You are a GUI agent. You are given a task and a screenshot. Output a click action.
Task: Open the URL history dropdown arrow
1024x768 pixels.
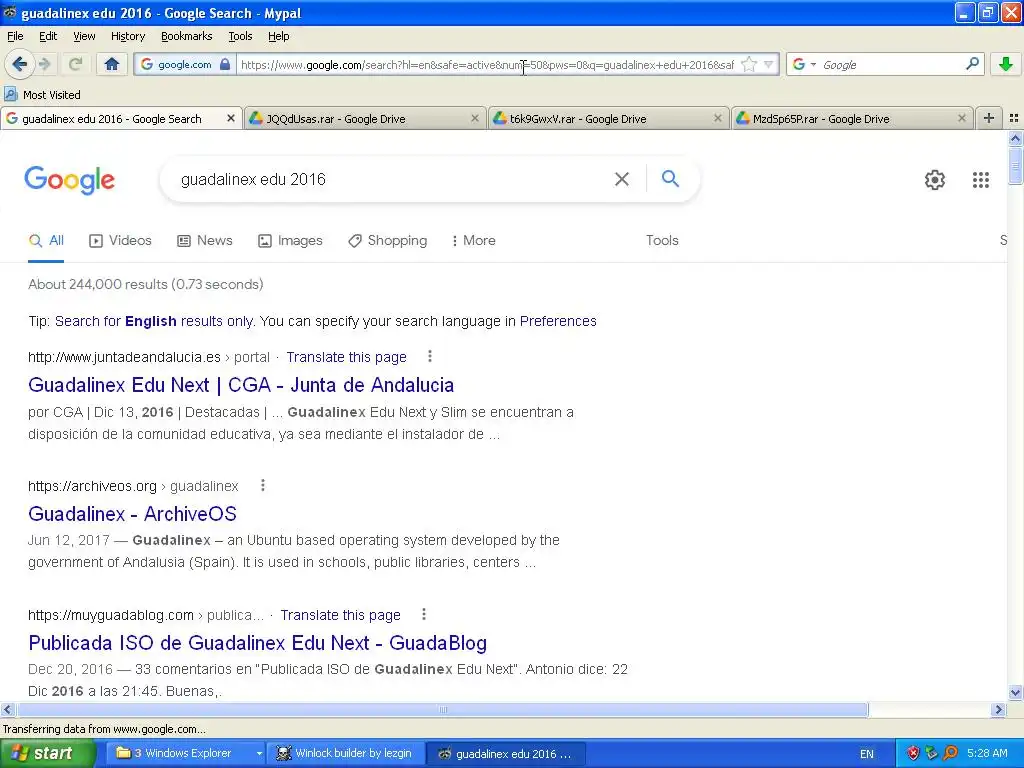tap(769, 64)
